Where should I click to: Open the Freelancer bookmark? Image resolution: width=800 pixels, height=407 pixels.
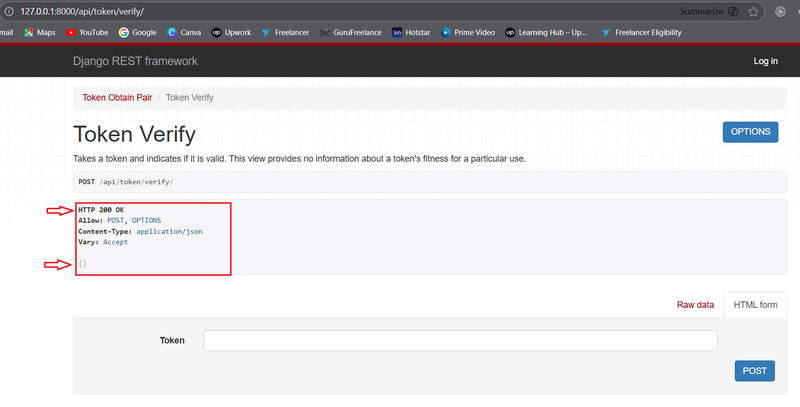[x=286, y=32]
